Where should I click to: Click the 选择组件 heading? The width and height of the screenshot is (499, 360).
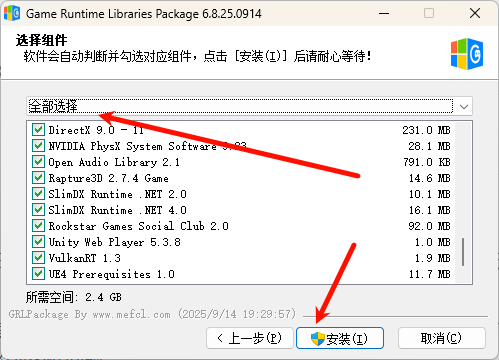41,40
